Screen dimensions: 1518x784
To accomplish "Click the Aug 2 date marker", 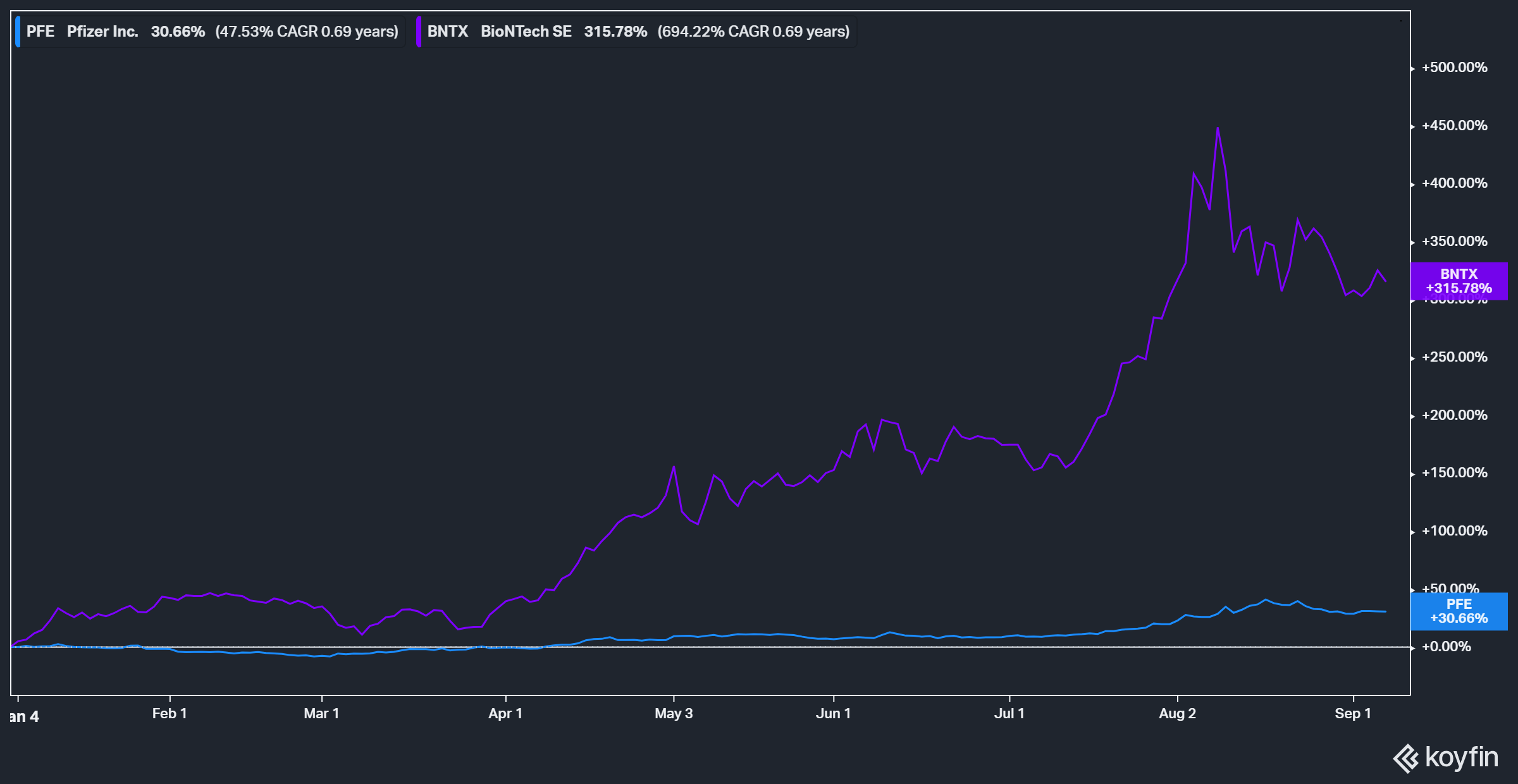I will 1177,714.
